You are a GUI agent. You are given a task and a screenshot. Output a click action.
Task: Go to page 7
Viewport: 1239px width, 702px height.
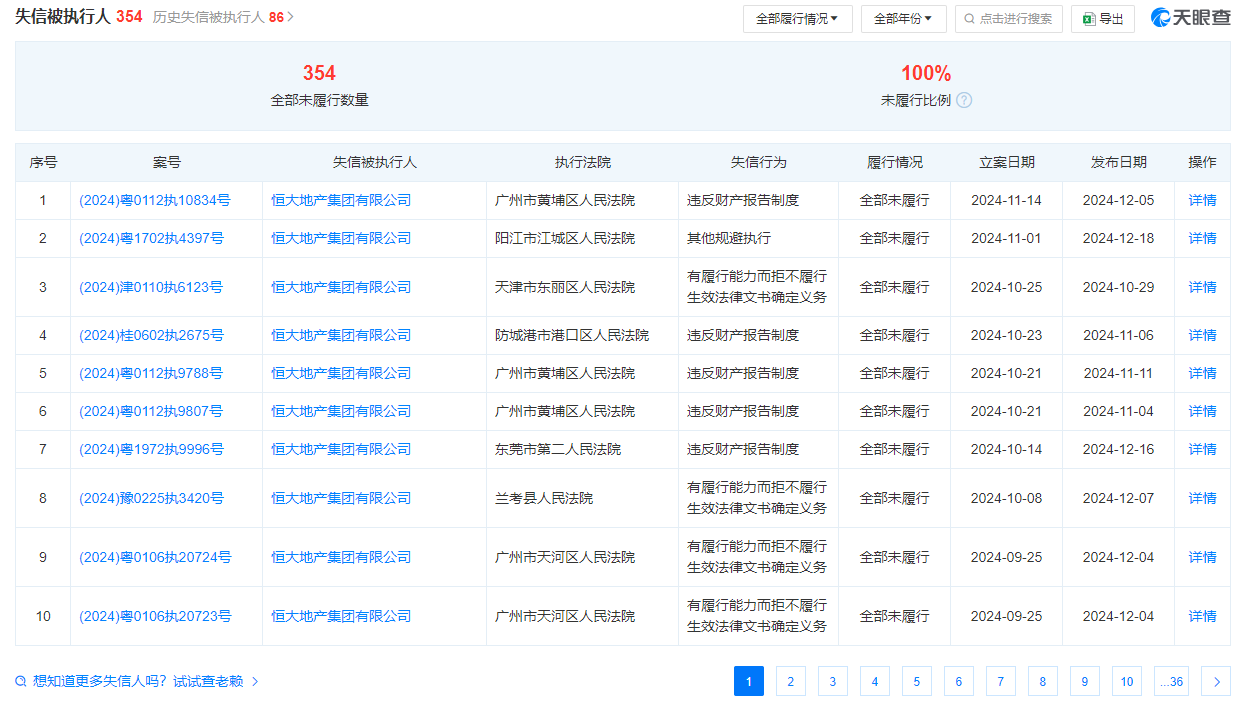(x=1000, y=682)
